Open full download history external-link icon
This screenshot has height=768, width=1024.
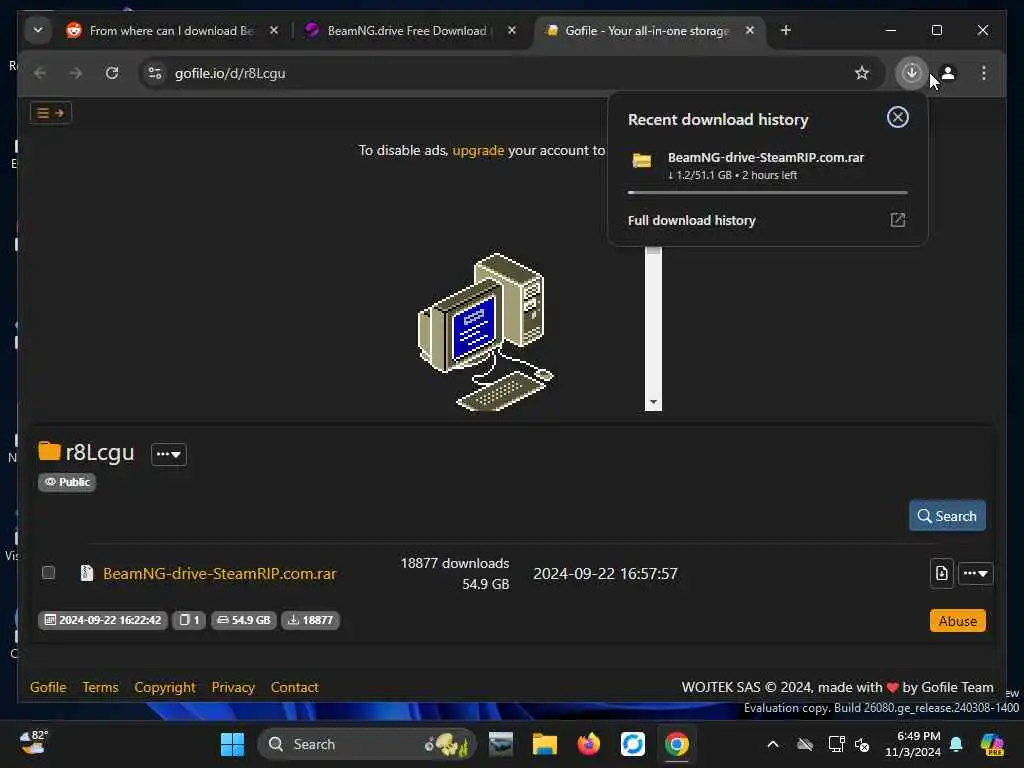[898, 220]
